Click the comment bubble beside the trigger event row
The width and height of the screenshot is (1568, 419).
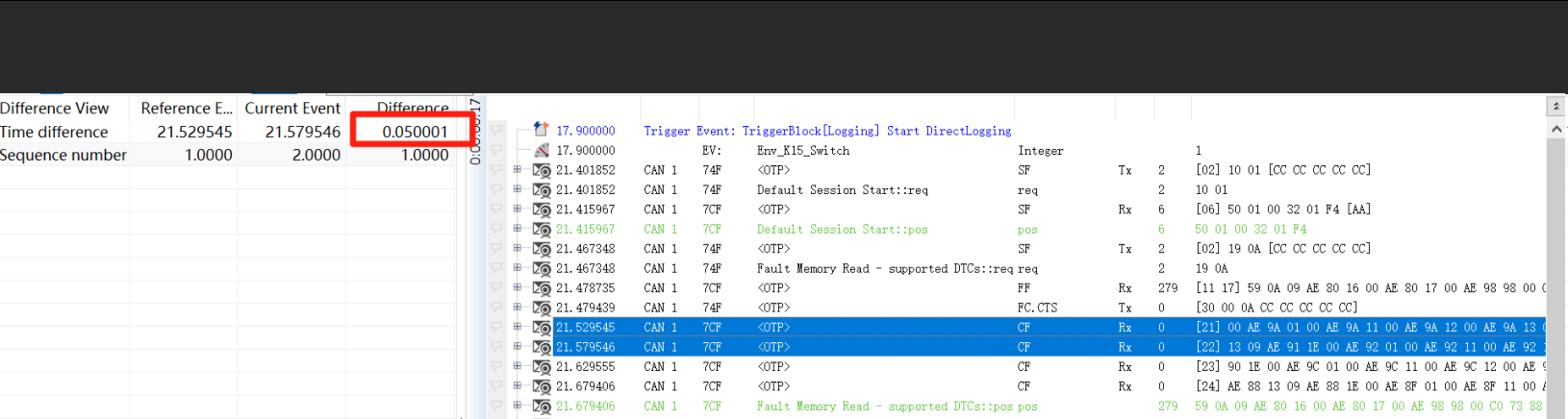pos(497,130)
